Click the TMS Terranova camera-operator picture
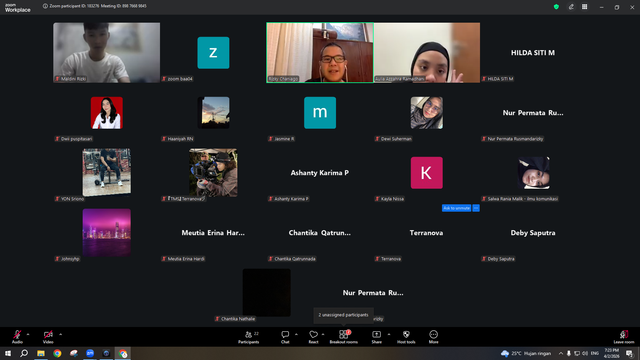The width and height of the screenshot is (640, 360). point(213,172)
